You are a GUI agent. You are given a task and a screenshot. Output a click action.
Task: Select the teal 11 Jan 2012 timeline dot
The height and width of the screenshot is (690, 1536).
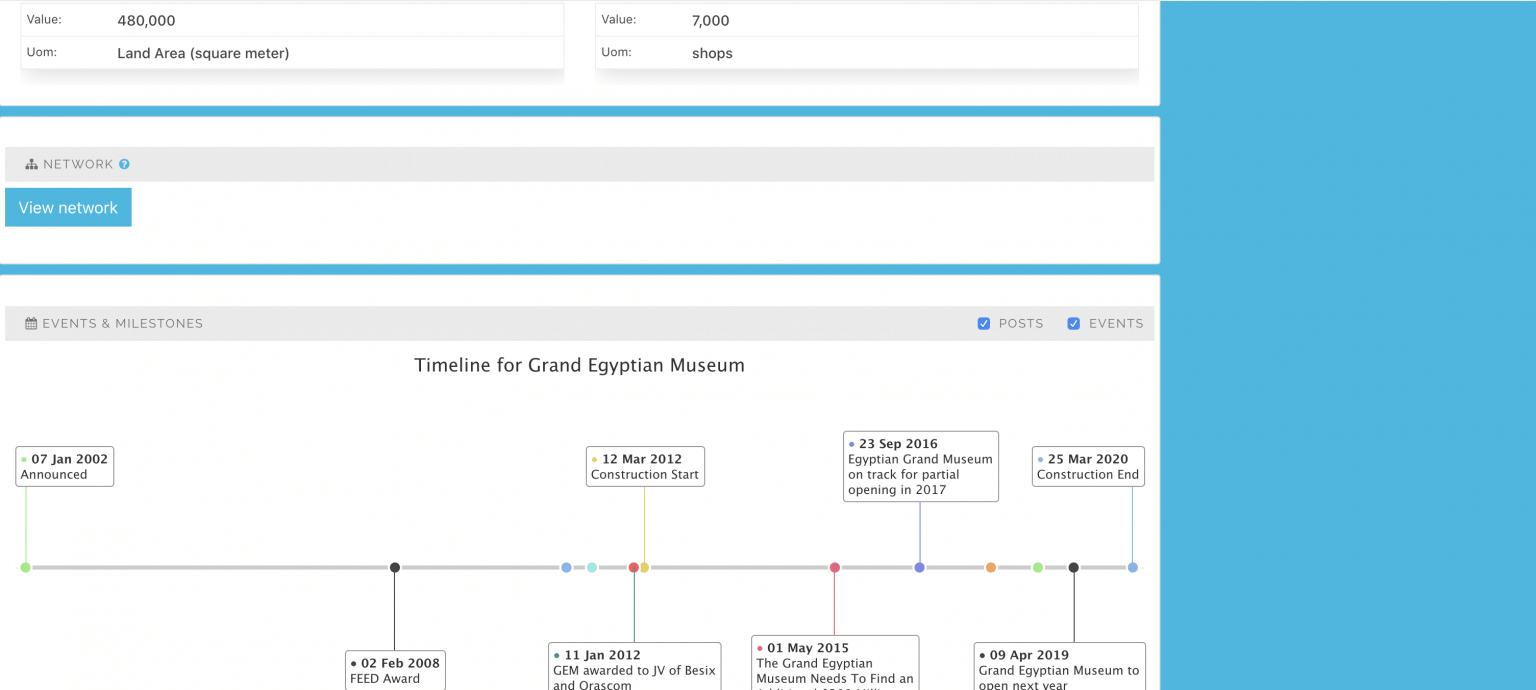coord(633,567)
